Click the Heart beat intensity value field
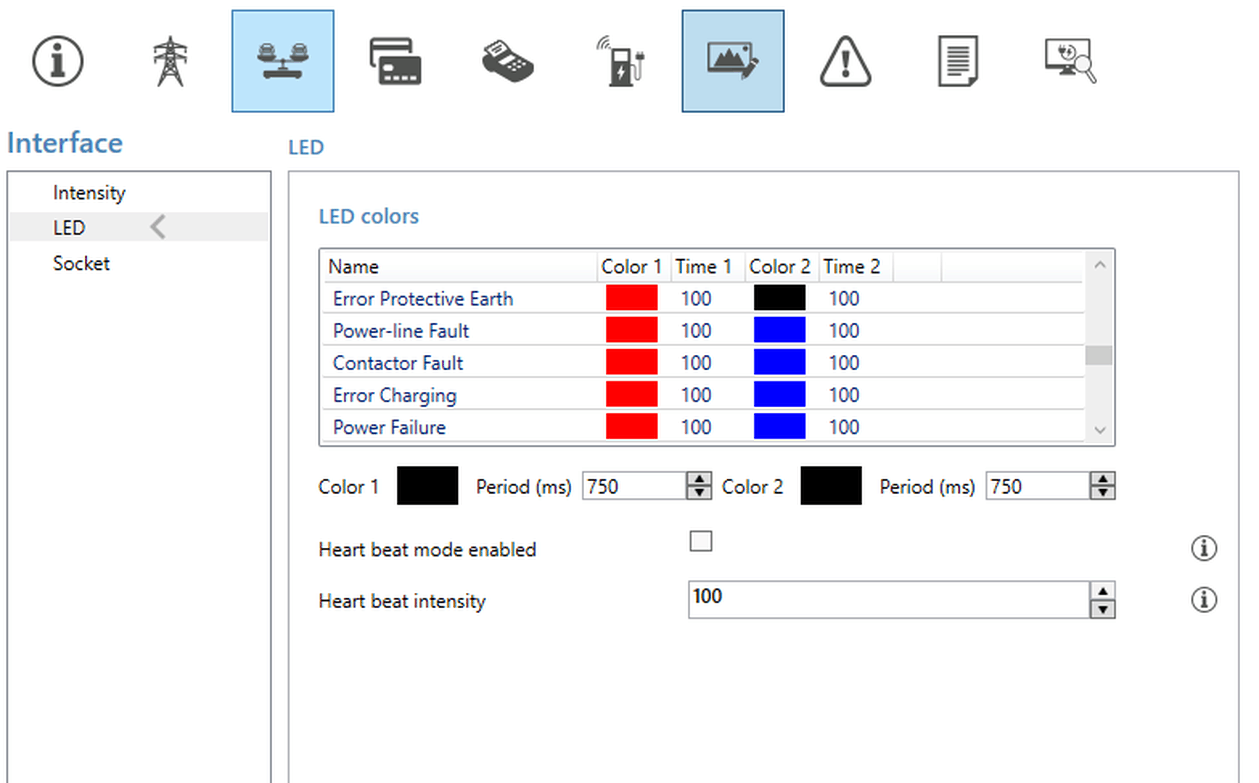The width and height of the screenshot is (1259, 783). tap(888, 600)
